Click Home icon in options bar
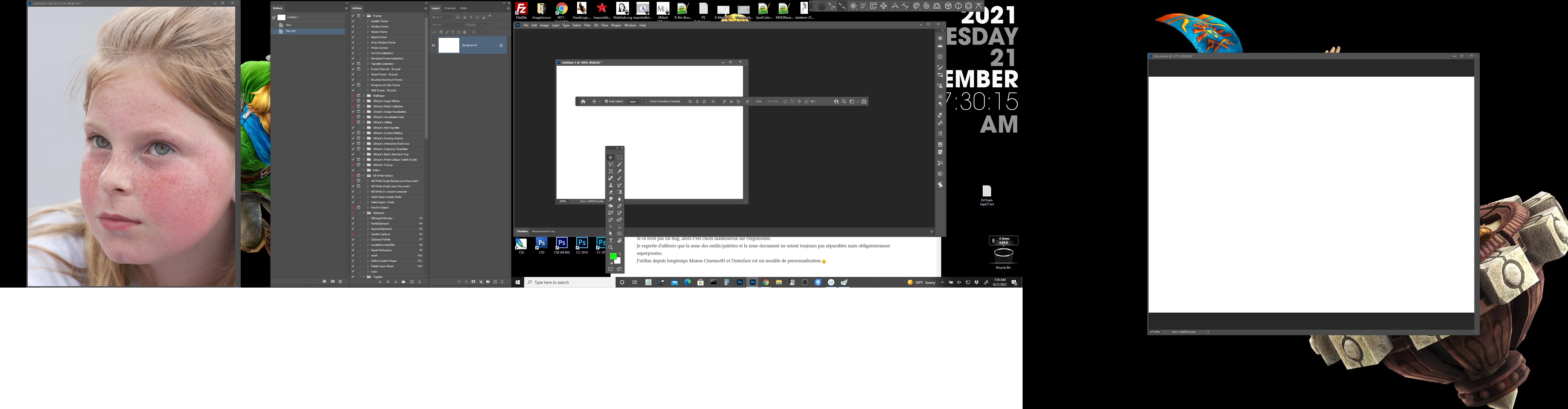The height and width of the screenshot is (409, 1568). [x=583, y=102]
